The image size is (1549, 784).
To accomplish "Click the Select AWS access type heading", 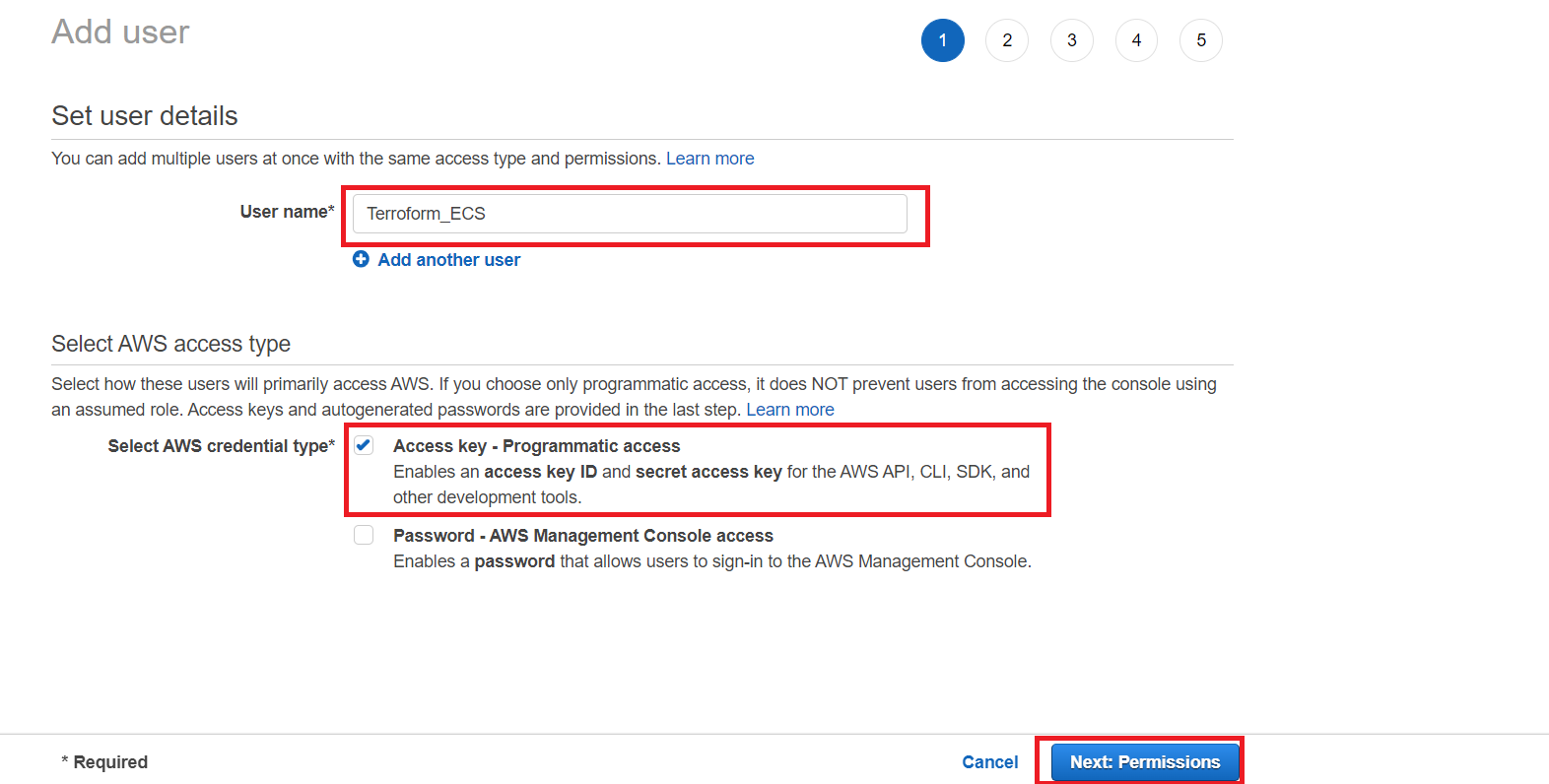I will [170, 344].
